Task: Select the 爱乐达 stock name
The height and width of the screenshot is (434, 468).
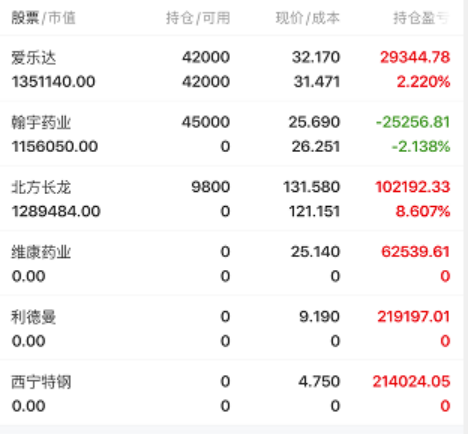Action: pyautogui.click(x=34, y=57)
